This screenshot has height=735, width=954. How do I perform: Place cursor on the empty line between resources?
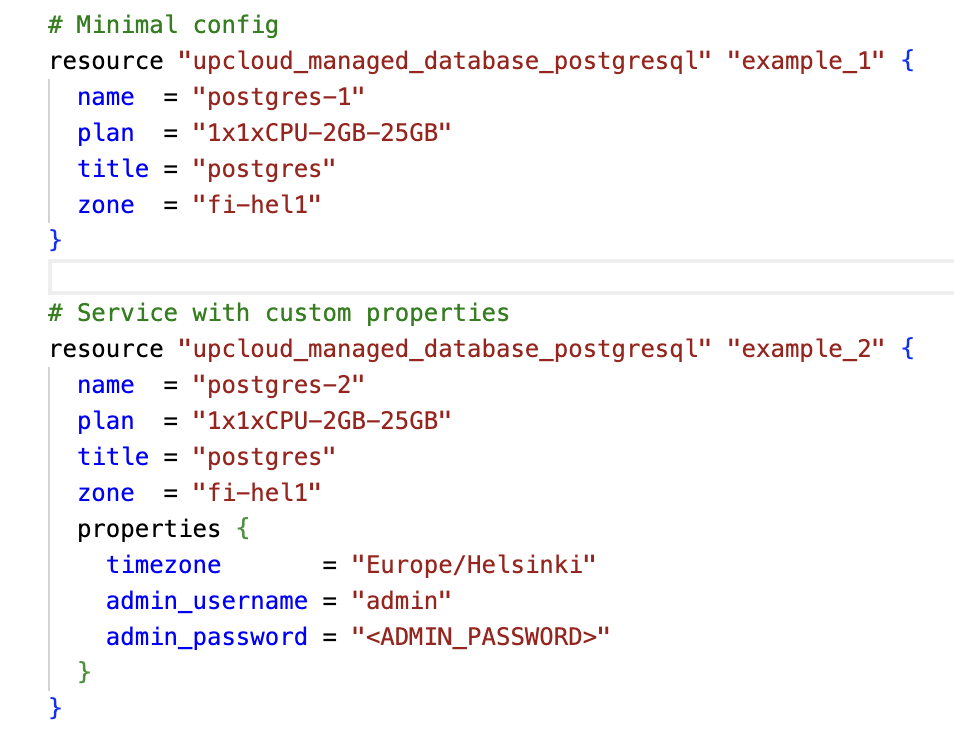tap(500, 276)
